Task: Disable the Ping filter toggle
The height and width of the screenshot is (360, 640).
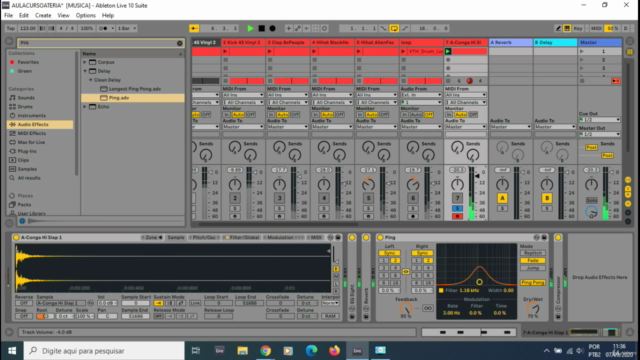Action: 441,291
